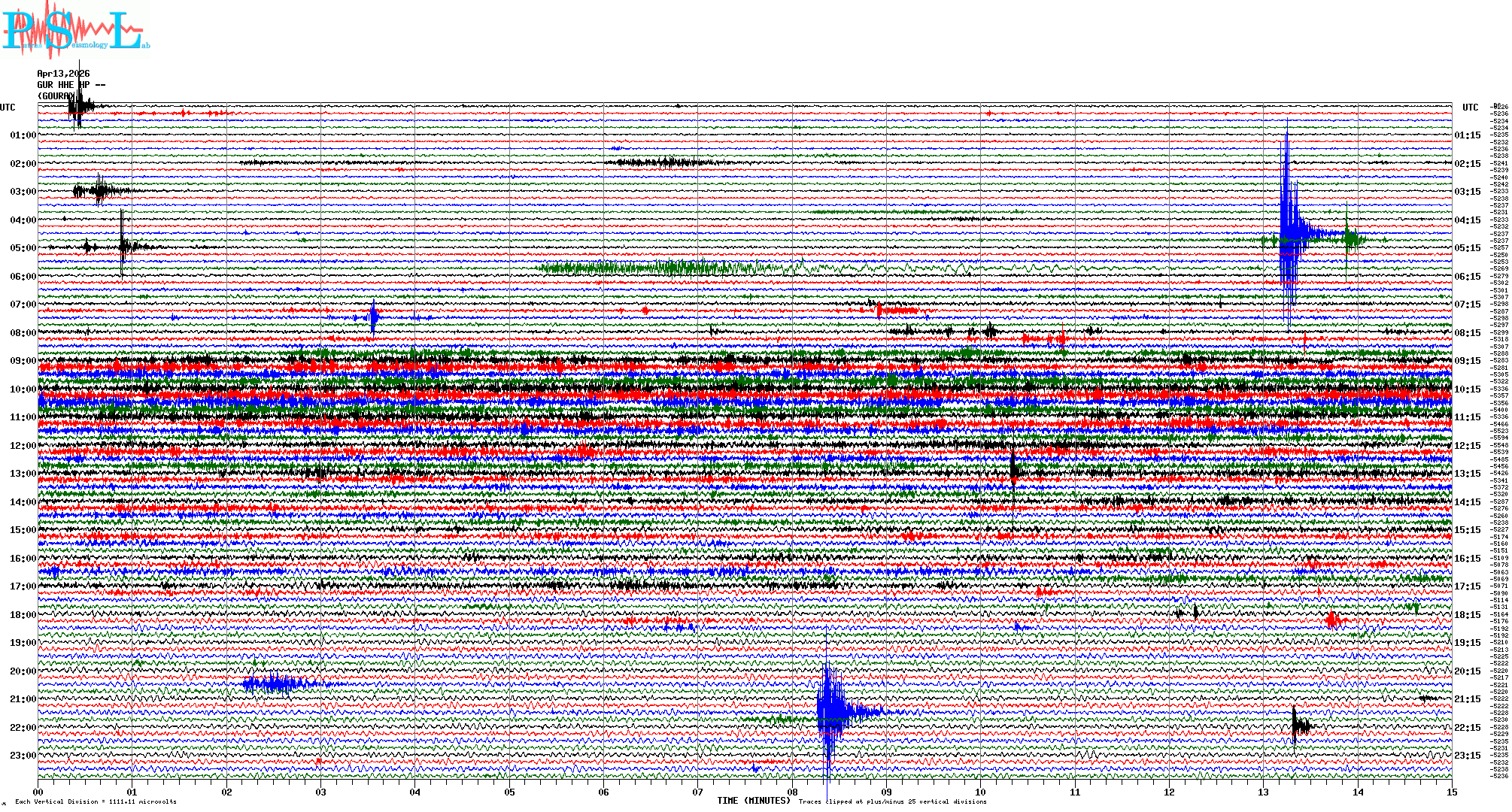Screen dimensions: 1512x812
Task: Click the PSL Seismology Lab logo
Action: pyautogui.click(x=74, y=30)
